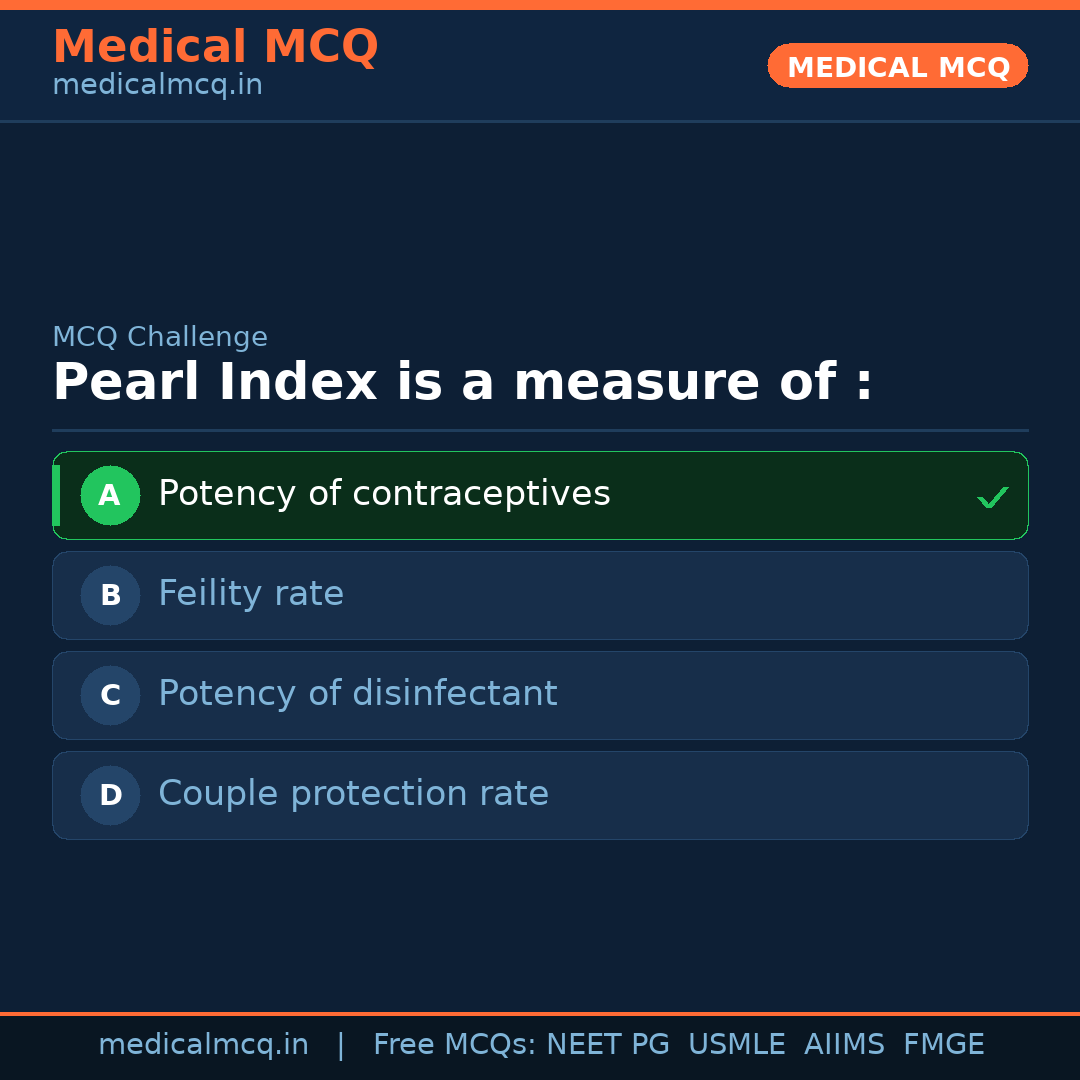Screen dimensions: 1080x1080
Task: Click the "Free MCQs:" footer label
Action: click(455, 1045)
